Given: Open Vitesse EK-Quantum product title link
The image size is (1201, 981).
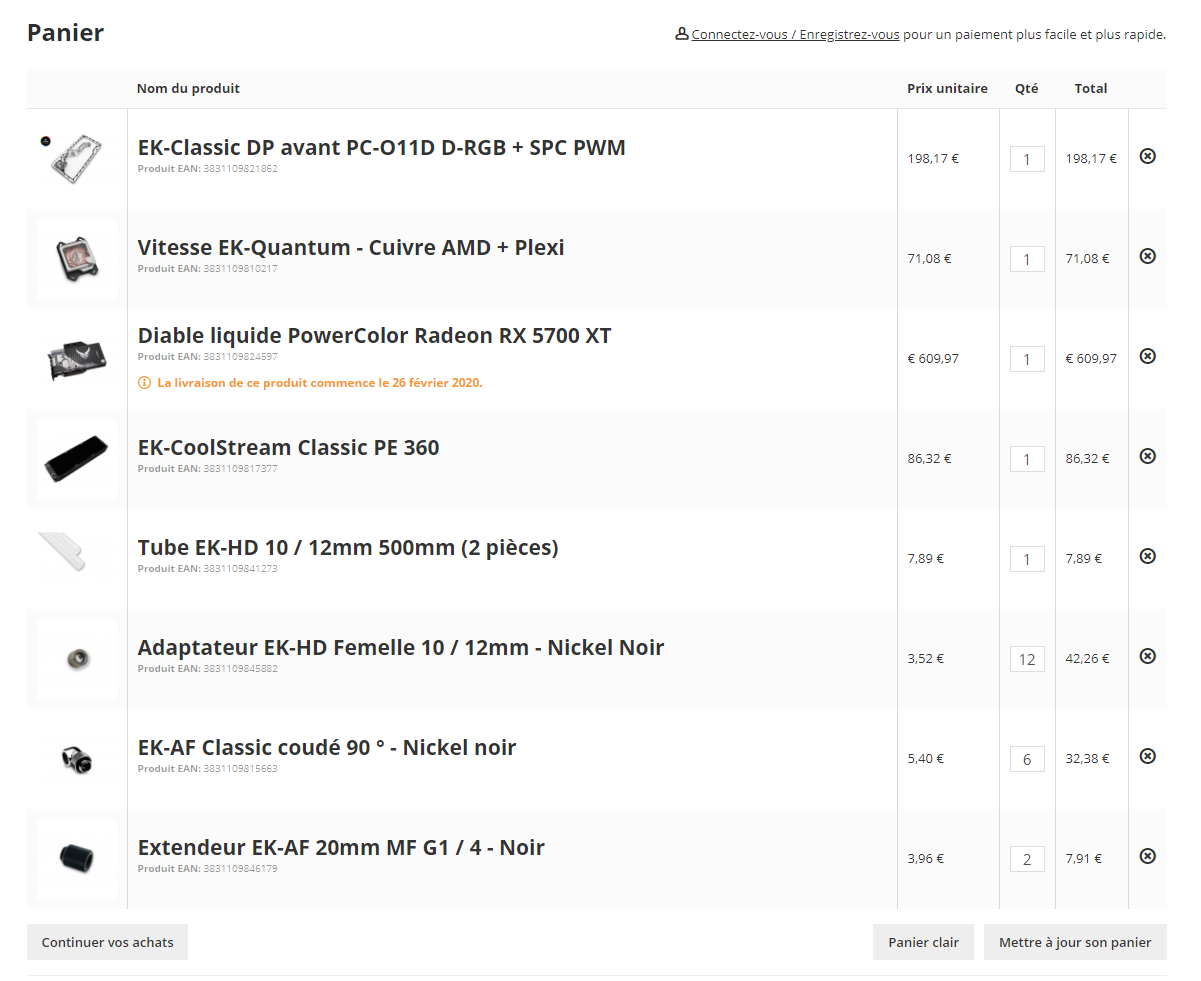Looking at the screenshot, I should point(351,247).
